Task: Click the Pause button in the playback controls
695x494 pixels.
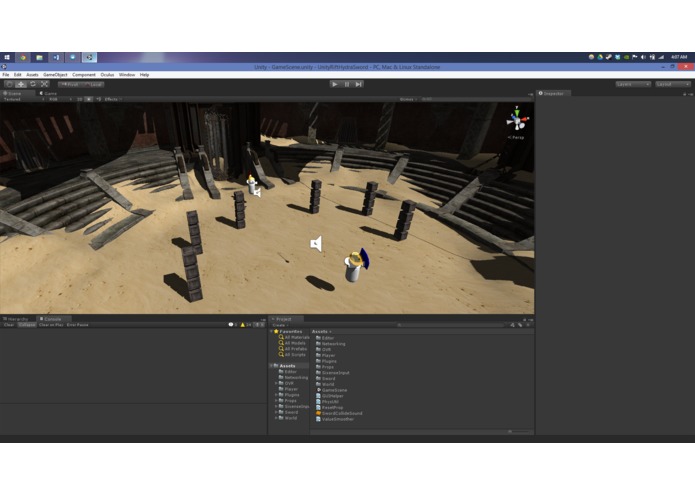Action: tap(347, 84)
